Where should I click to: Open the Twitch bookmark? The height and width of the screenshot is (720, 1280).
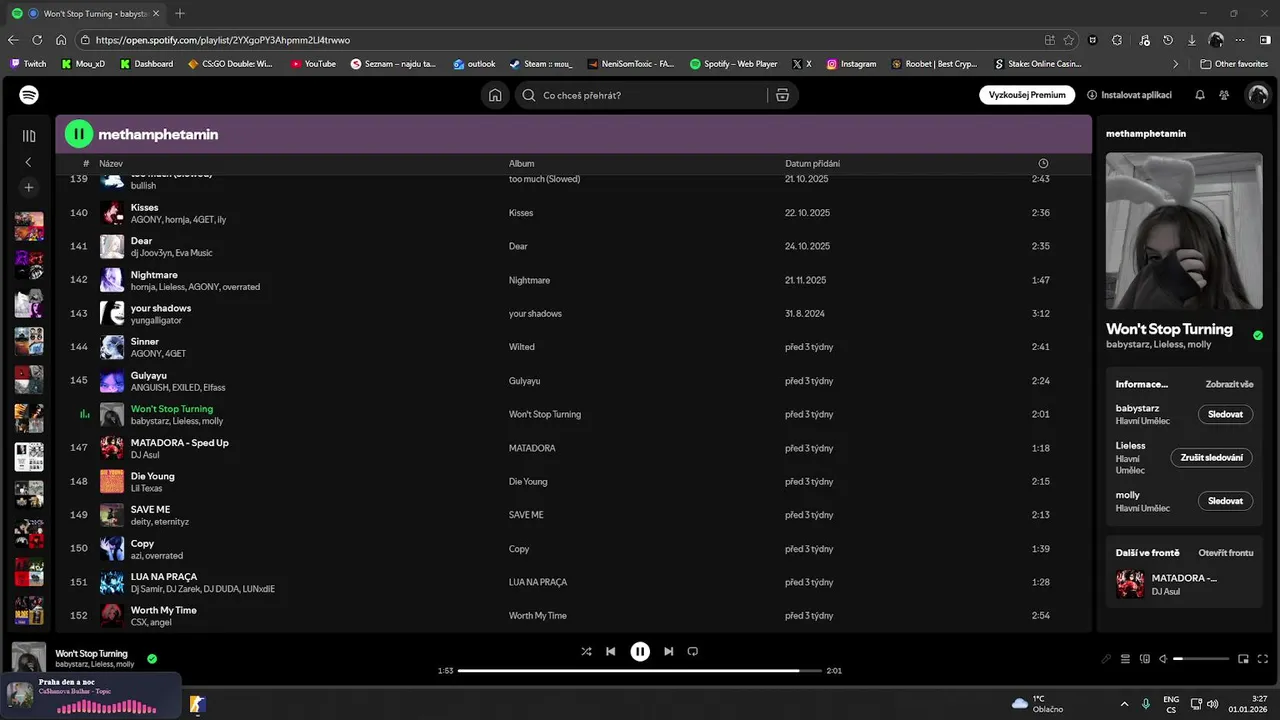point(28,64)
